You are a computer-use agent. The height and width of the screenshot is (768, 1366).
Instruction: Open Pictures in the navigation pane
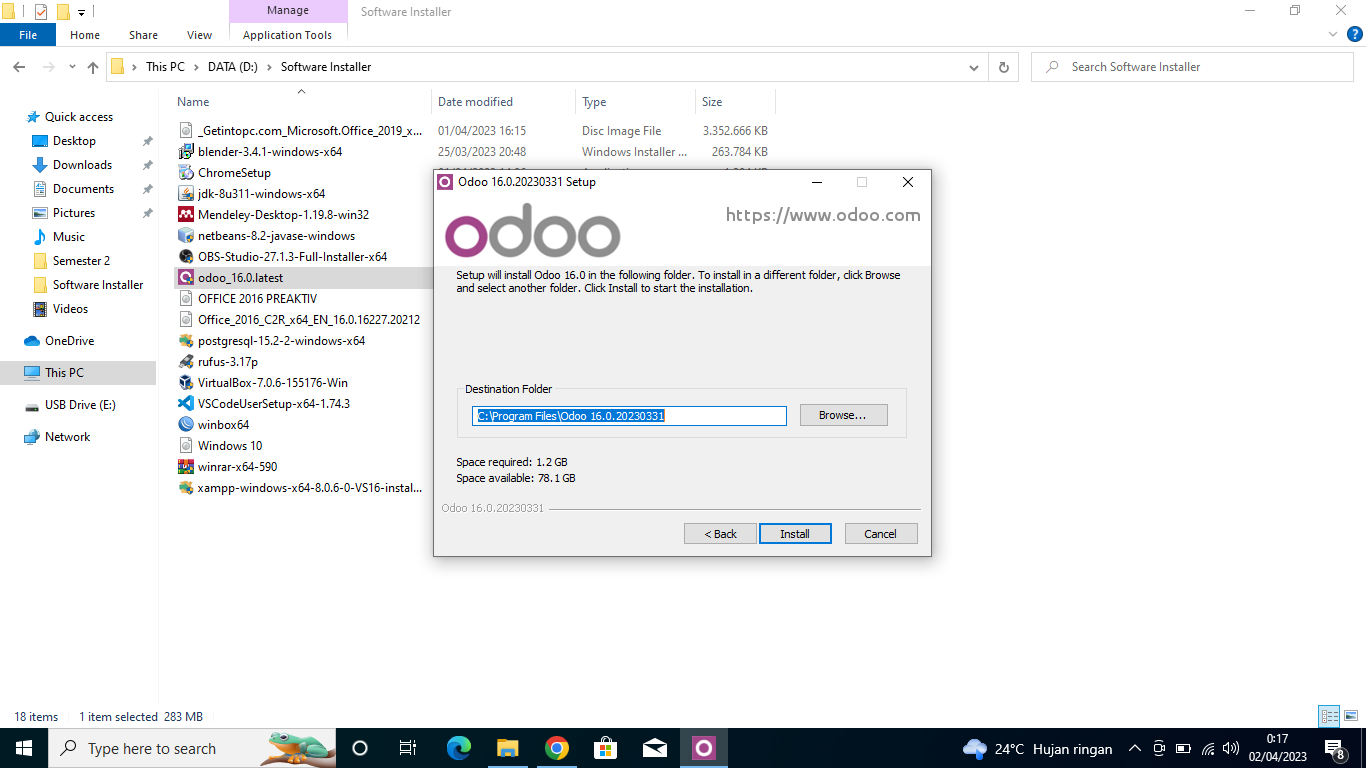coord(74,213)
